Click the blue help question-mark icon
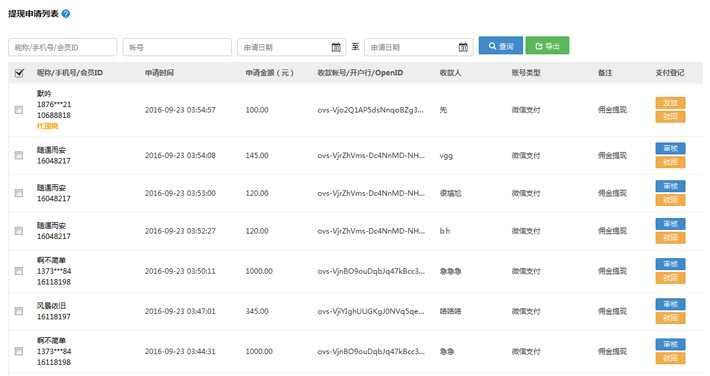 point(66,14)
